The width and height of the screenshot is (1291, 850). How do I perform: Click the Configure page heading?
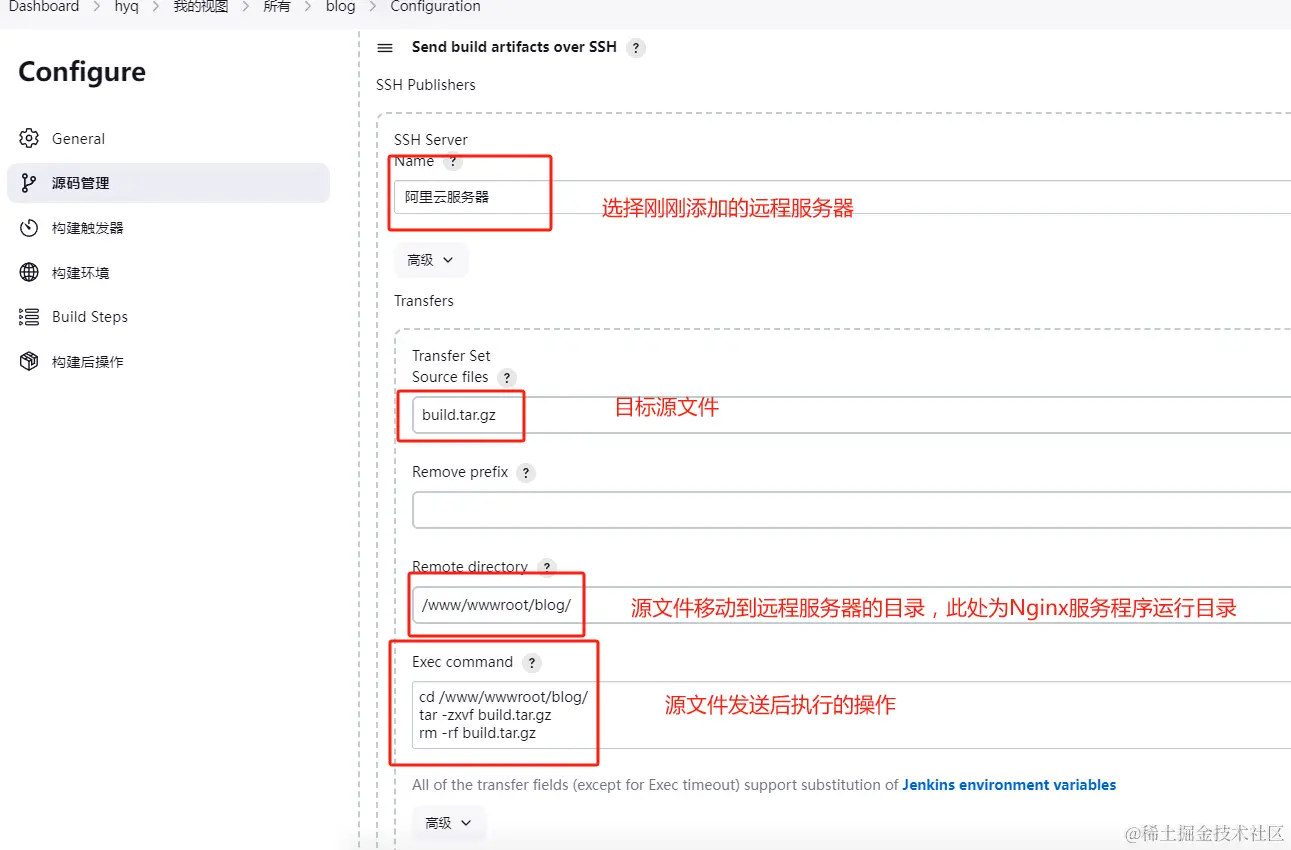[x=82, y=72]
